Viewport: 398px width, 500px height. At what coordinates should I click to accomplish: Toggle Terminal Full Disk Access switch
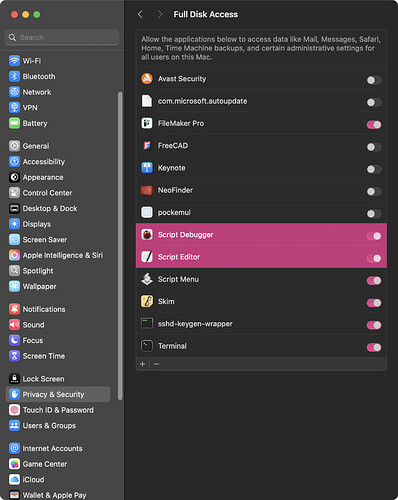(374, 347)
